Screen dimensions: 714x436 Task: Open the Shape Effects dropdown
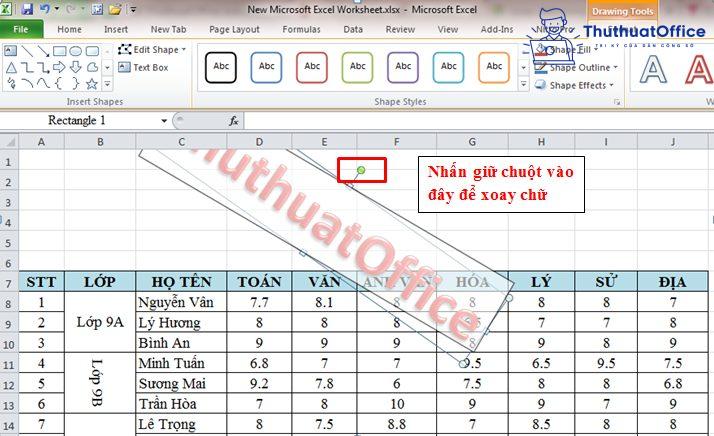tap(574, 85)
